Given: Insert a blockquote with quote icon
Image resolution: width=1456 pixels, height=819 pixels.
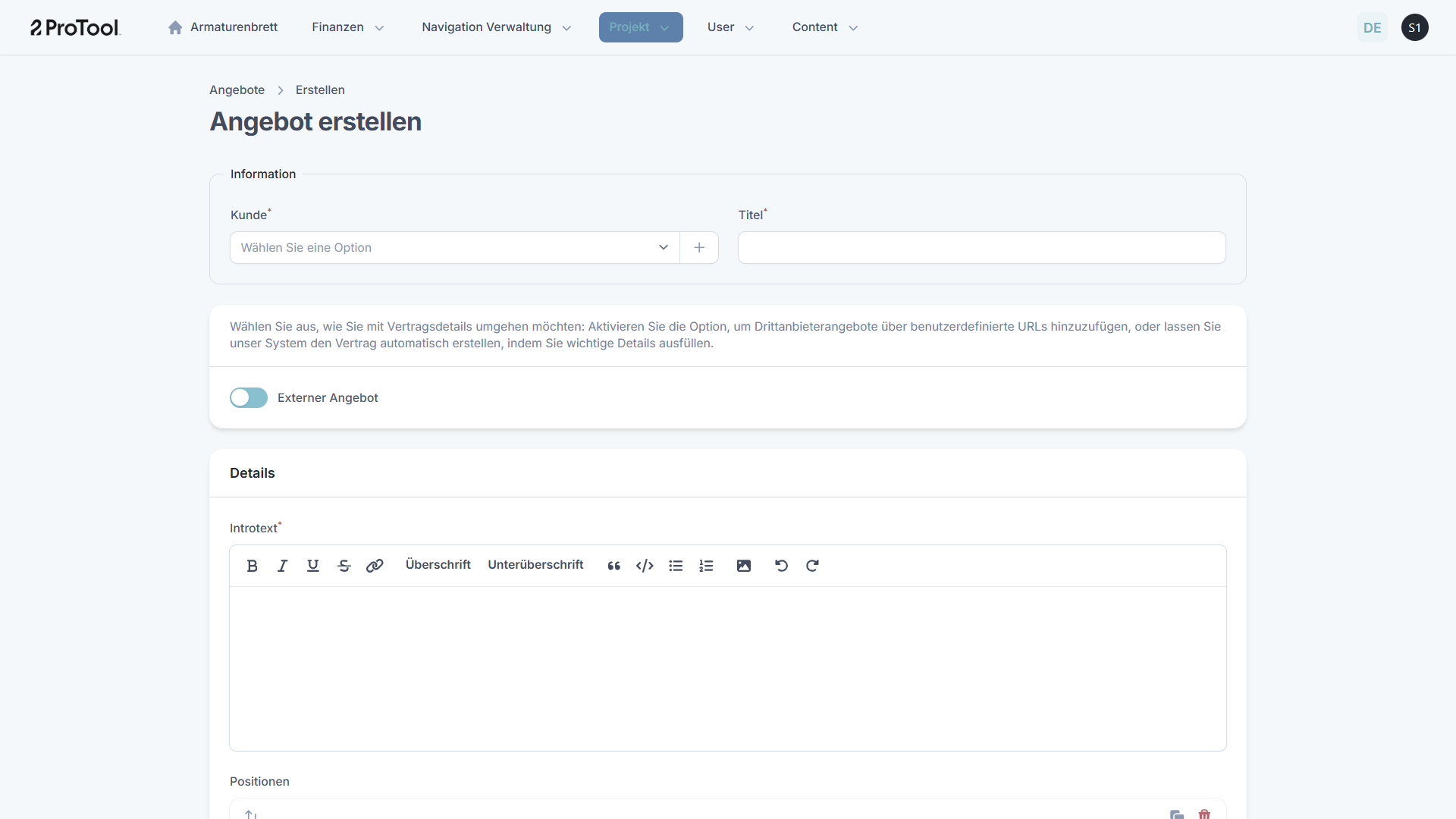Looking at the screenshot, I should [613, 566].
